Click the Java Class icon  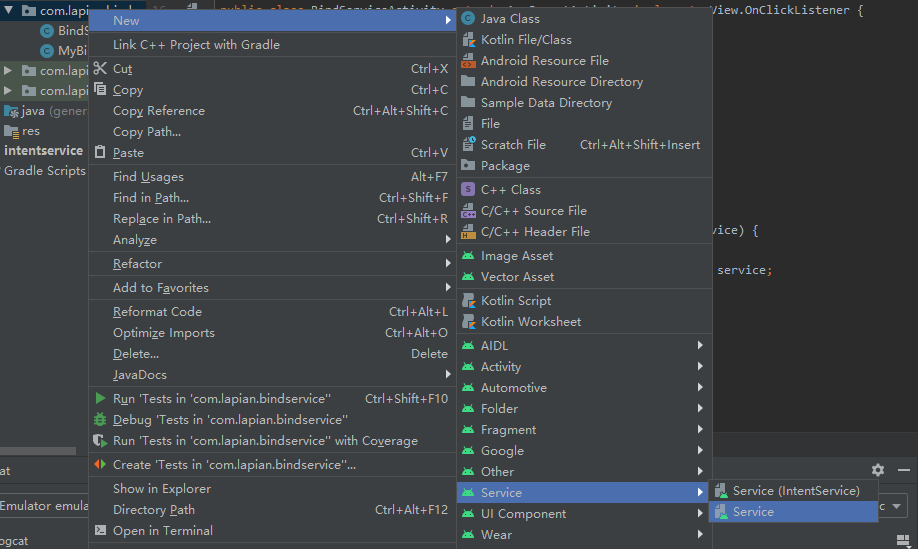tap(468, 19)
